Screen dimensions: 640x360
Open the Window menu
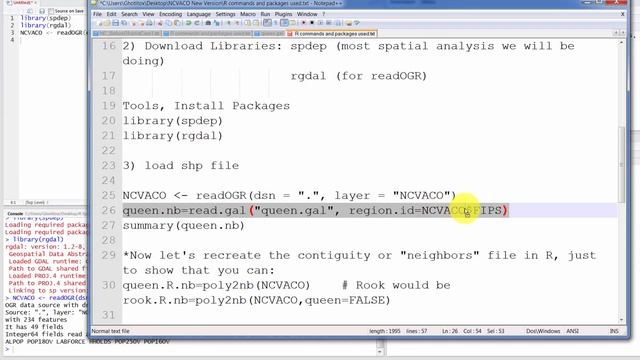(x=307, y=14)
